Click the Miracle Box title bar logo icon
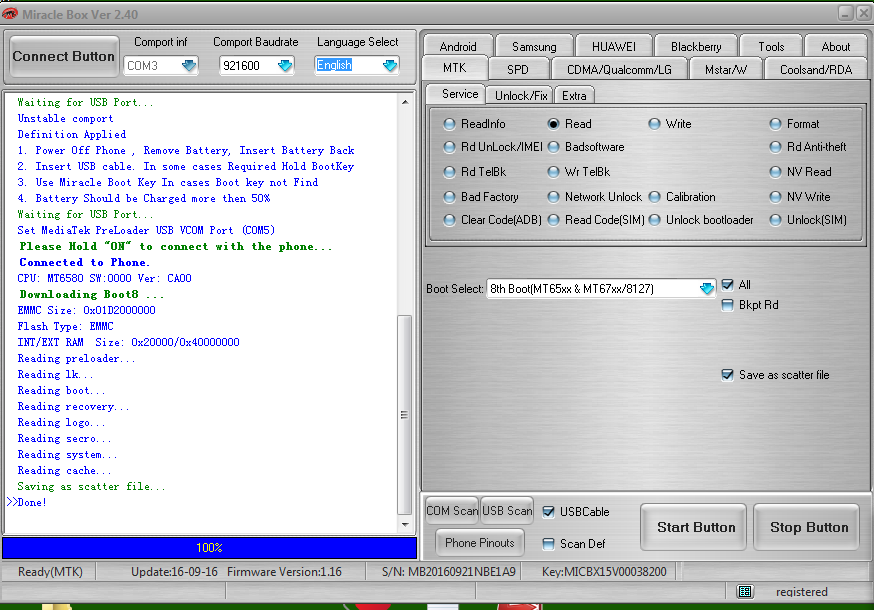Screen dimensions: 874x610 (x=9, y=13)
